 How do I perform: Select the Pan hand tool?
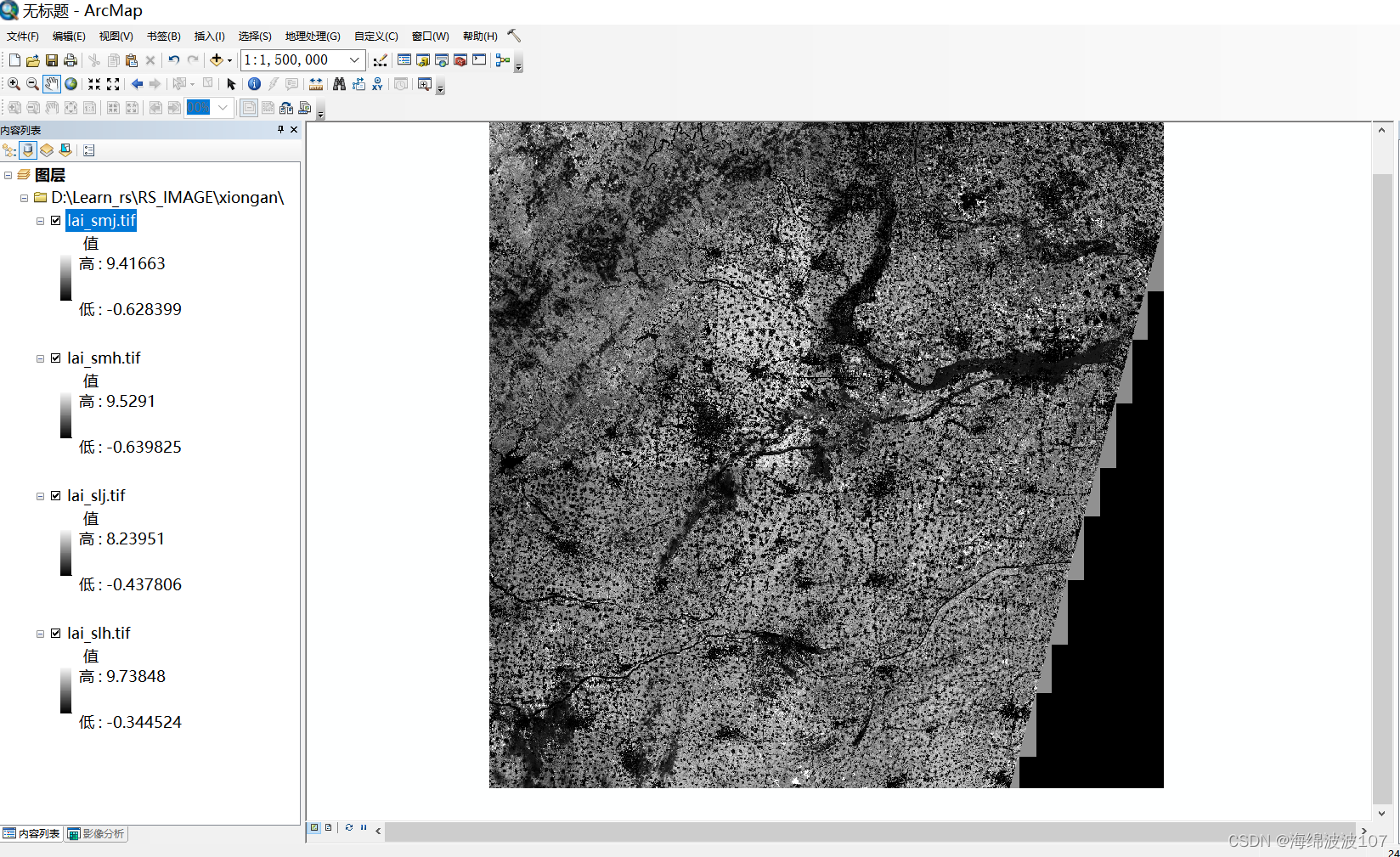[52, 84]
